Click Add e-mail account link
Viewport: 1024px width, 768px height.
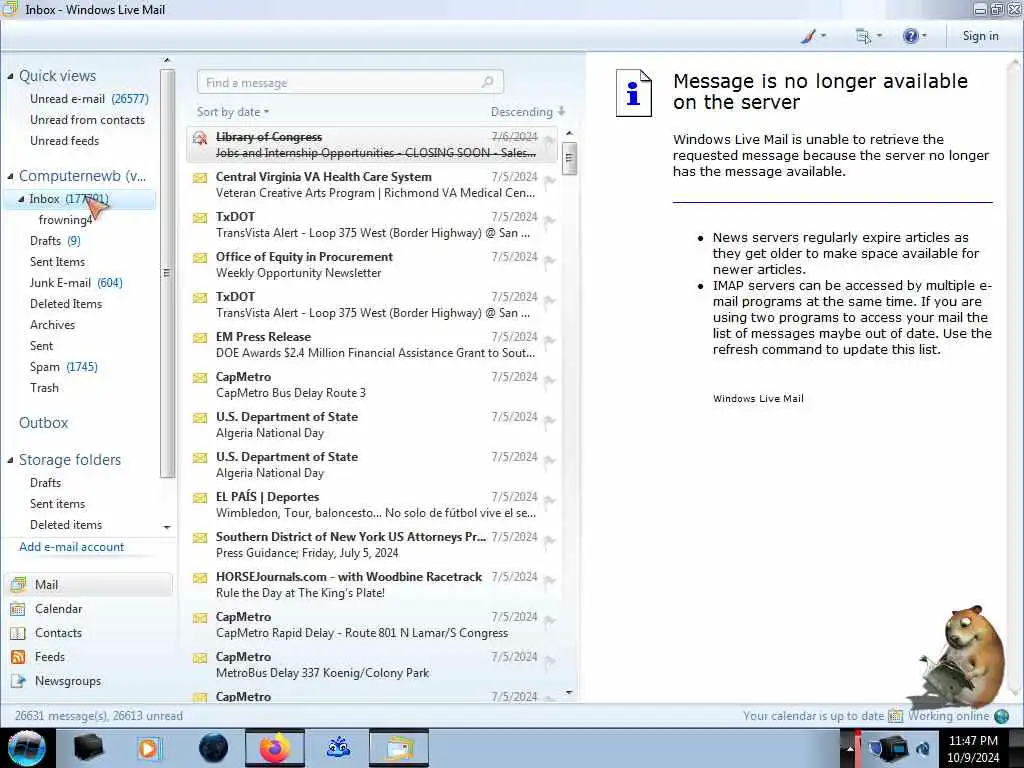tap(71, 547)
